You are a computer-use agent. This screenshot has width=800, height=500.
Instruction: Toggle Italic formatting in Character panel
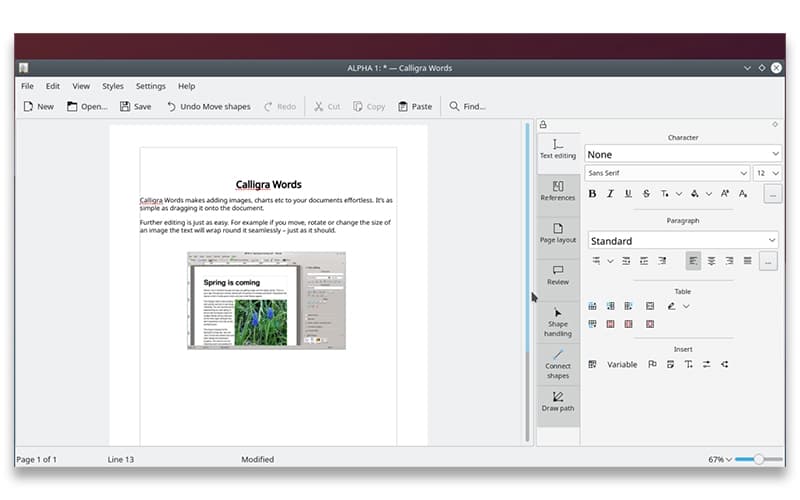pos(610,194)
